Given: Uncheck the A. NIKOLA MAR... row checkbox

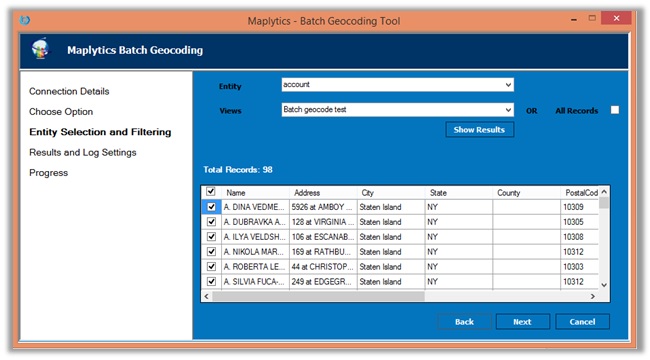Looking at the screenshot, I should click(x=211, y=251).
